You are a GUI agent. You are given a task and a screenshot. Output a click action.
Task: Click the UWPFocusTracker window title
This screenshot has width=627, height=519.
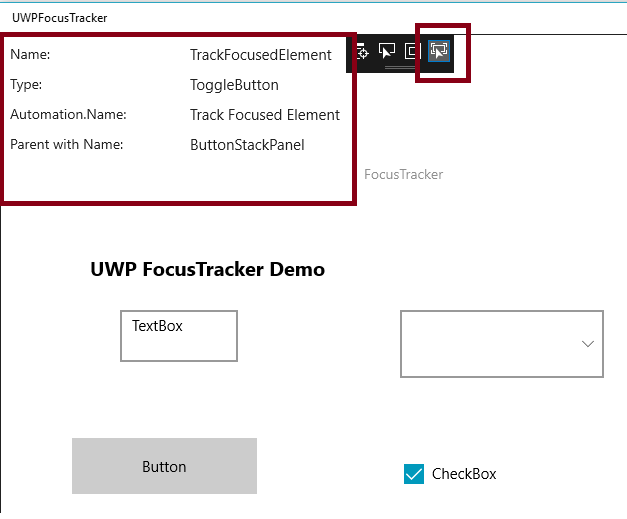coord(59,17)
